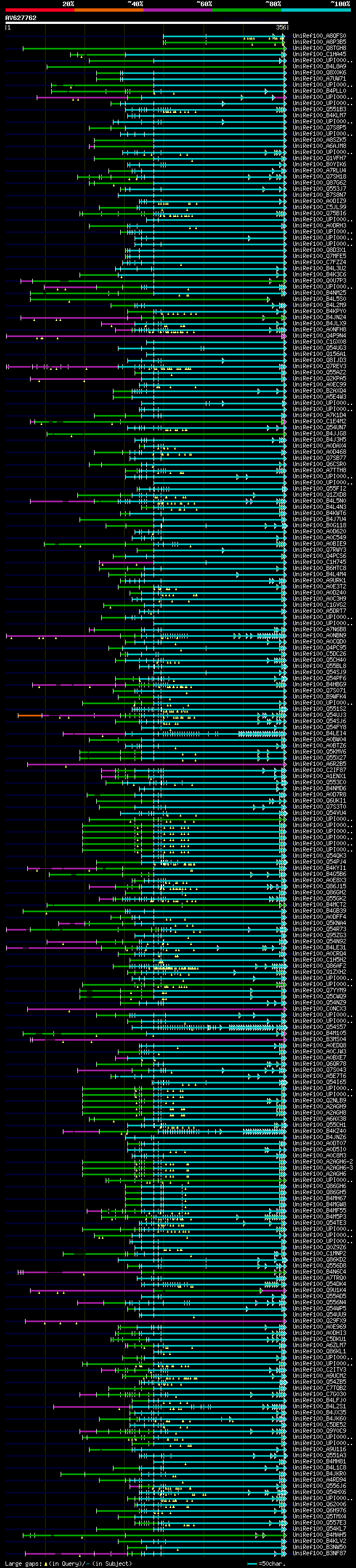Click hit label UniRef100_Q4P9N4
Screen dimensions: 356x1568
(x=319, y=335)
